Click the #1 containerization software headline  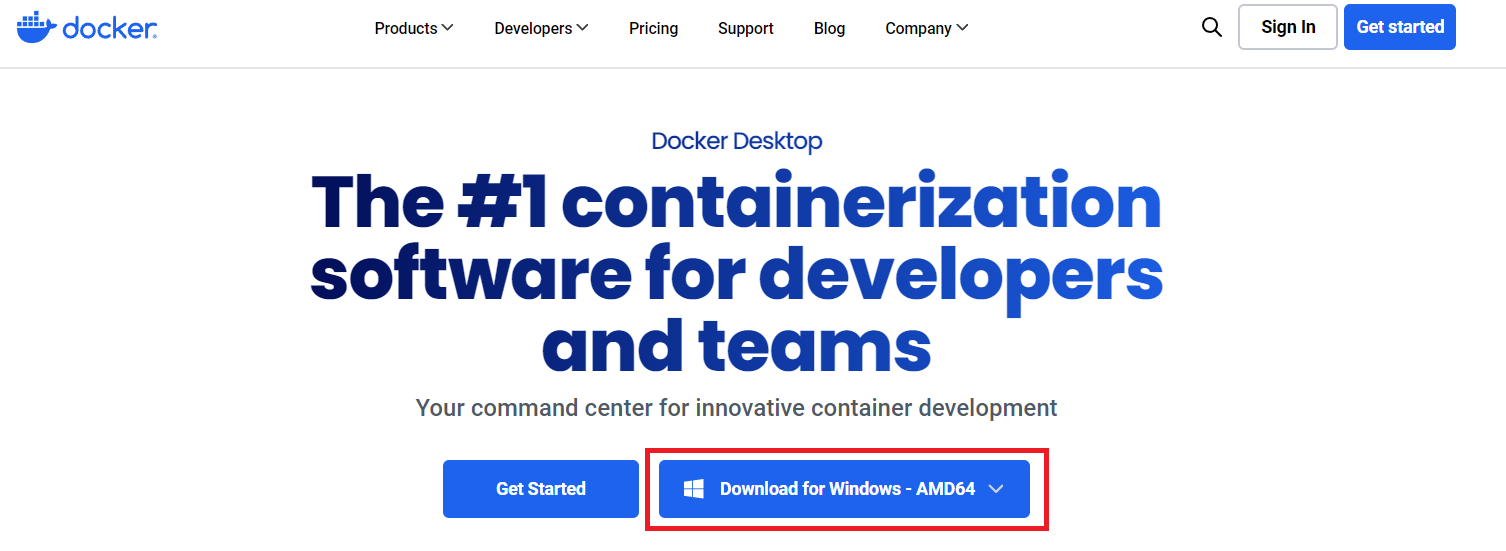(x=737, y=273)
